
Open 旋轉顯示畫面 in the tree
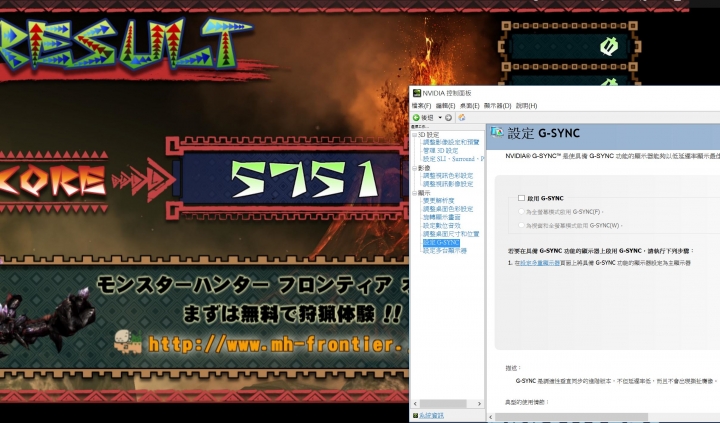click(441, 217)
